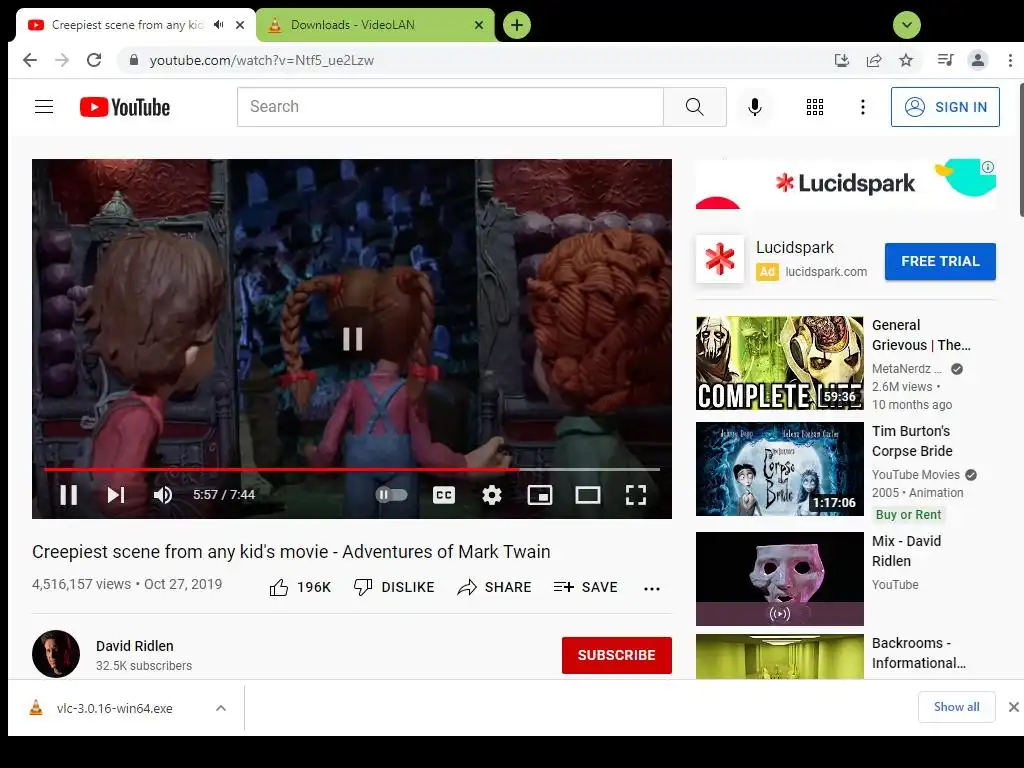
Task: Like the video with thumbs up
Action: [x=300, y=587]
